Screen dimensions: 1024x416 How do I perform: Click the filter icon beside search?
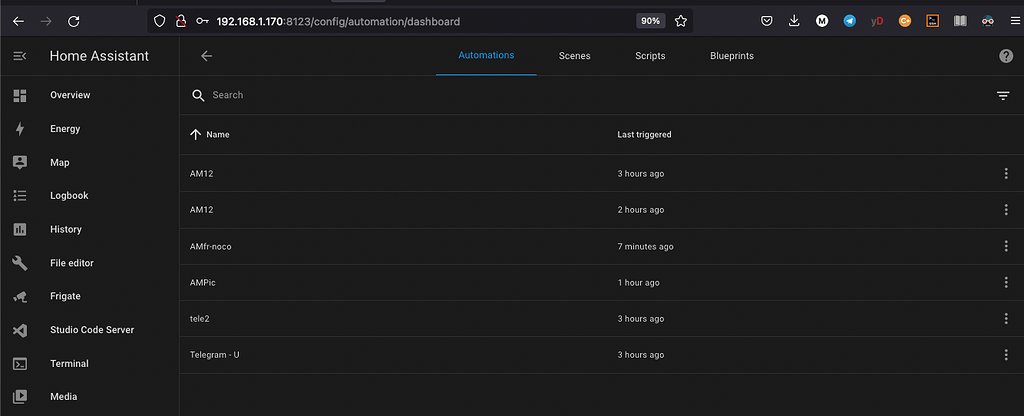(1003, 95)
